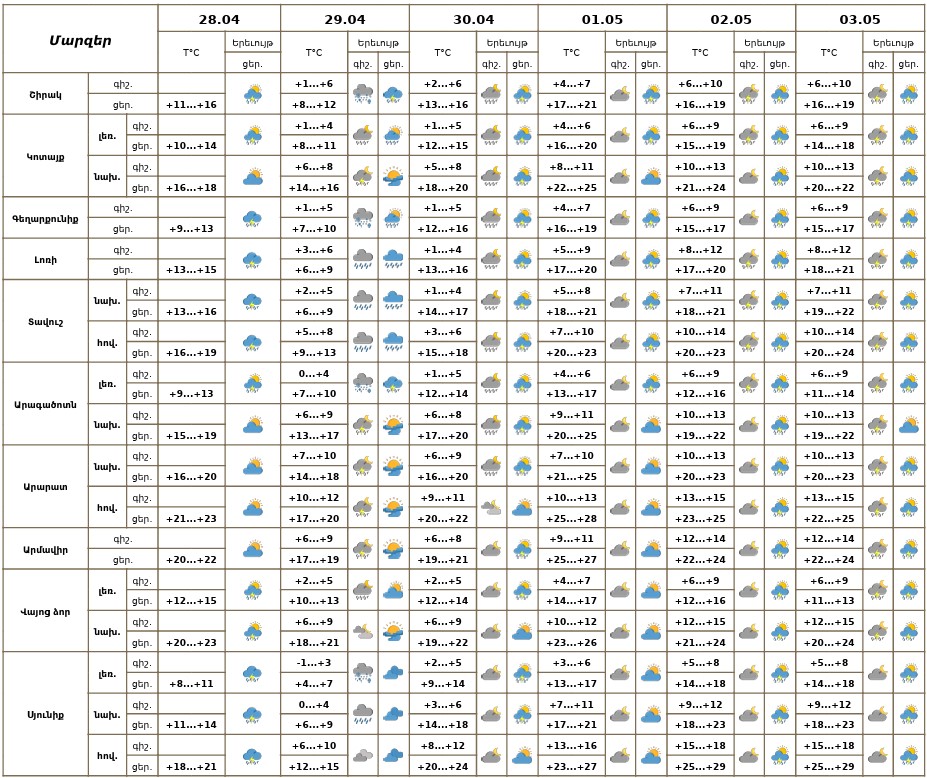
Task: Click the +25...+28 temperature cell
Action: coord(571,518)
